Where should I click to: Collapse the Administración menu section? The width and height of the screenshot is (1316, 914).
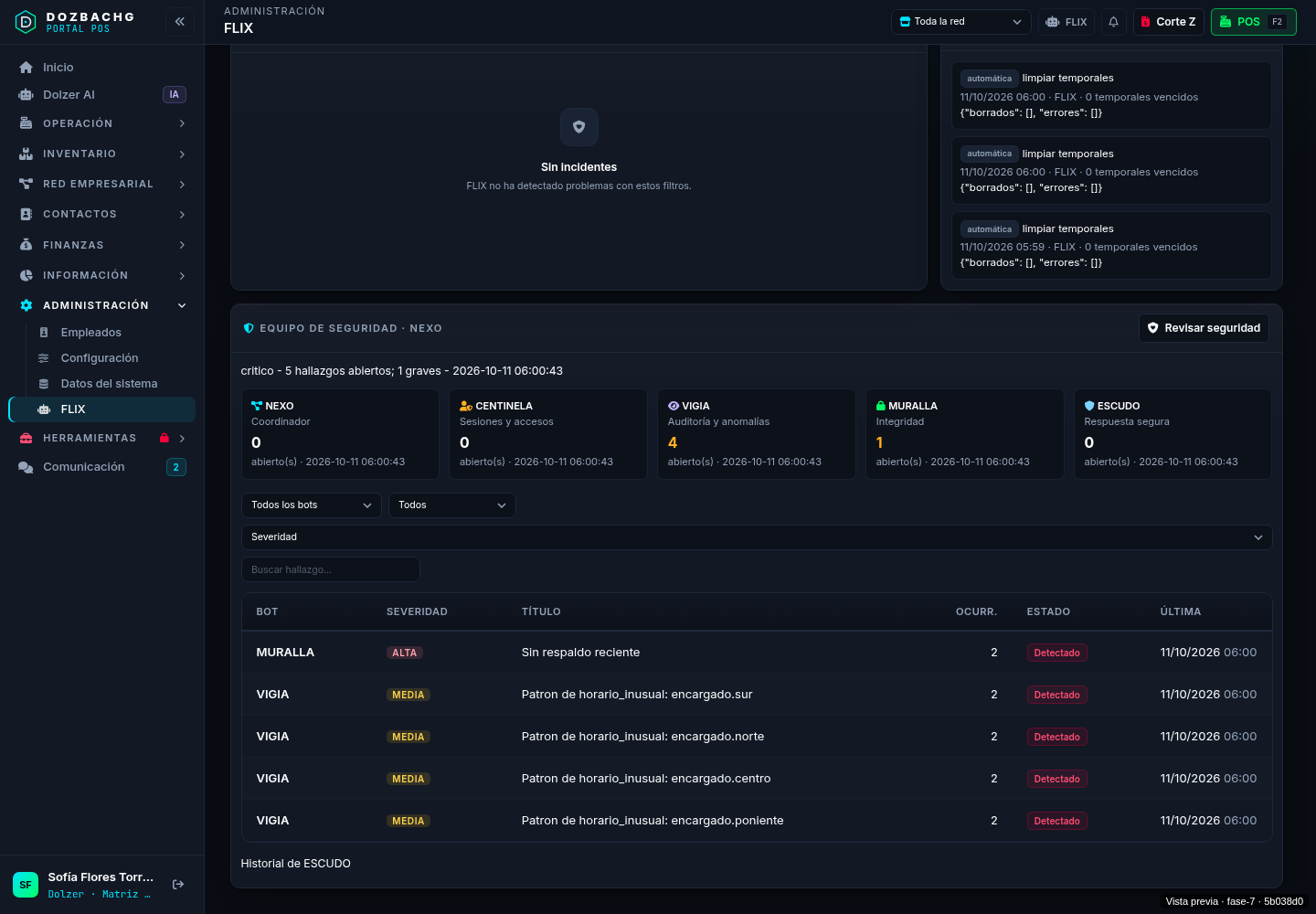pos(102,305)
